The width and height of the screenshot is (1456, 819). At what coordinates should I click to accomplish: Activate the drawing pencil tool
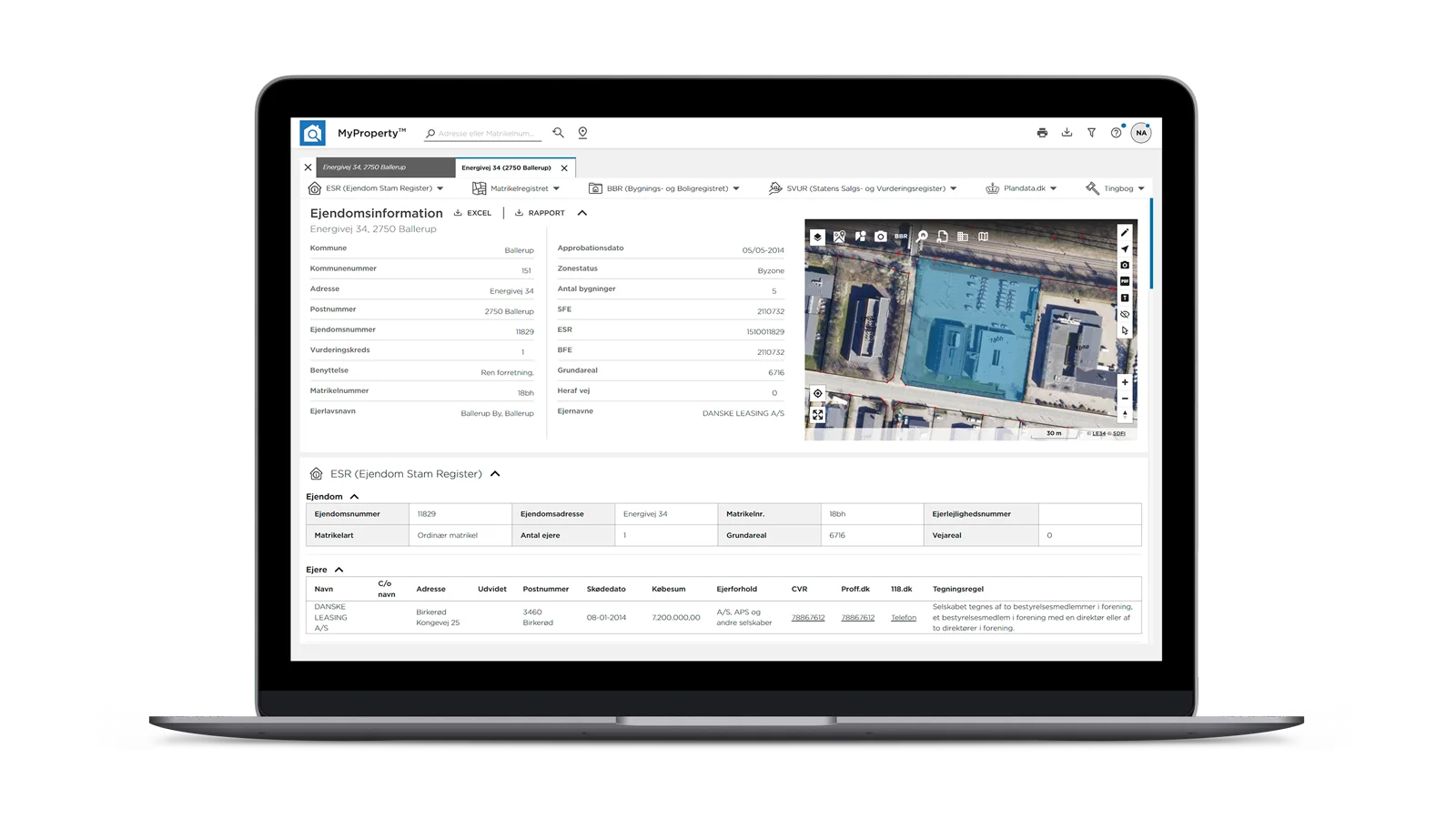1125,233
